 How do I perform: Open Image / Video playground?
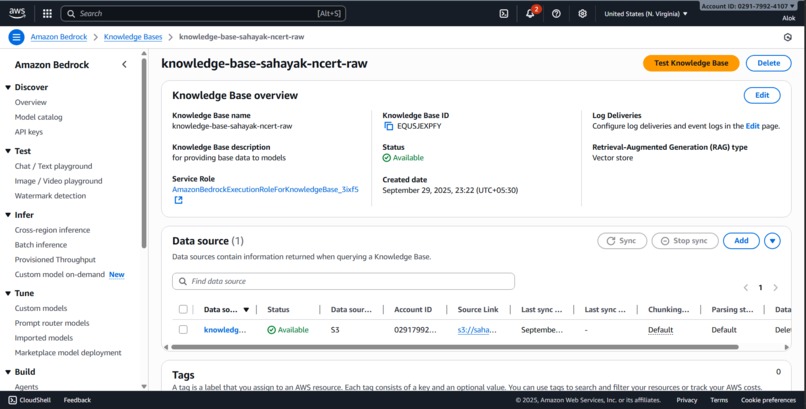tap(58, 181)
